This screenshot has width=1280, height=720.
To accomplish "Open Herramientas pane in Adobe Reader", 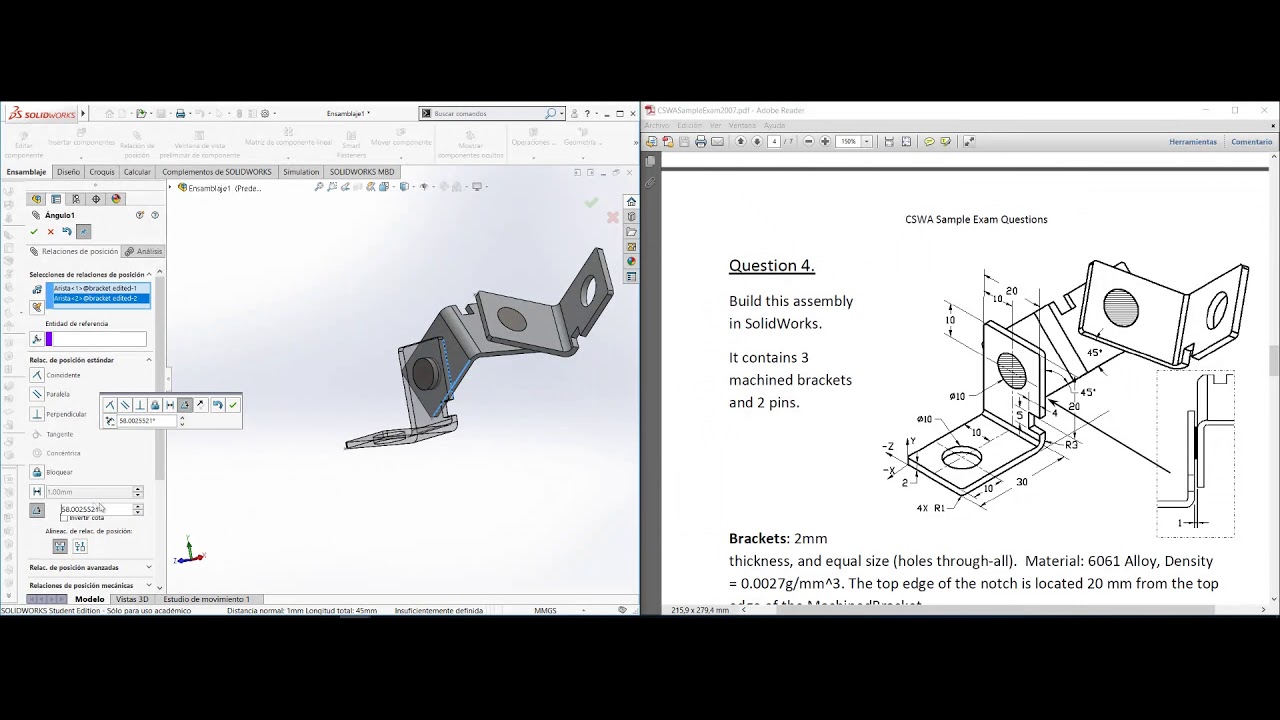I will pyautogui.click(x=1193, y=142).
